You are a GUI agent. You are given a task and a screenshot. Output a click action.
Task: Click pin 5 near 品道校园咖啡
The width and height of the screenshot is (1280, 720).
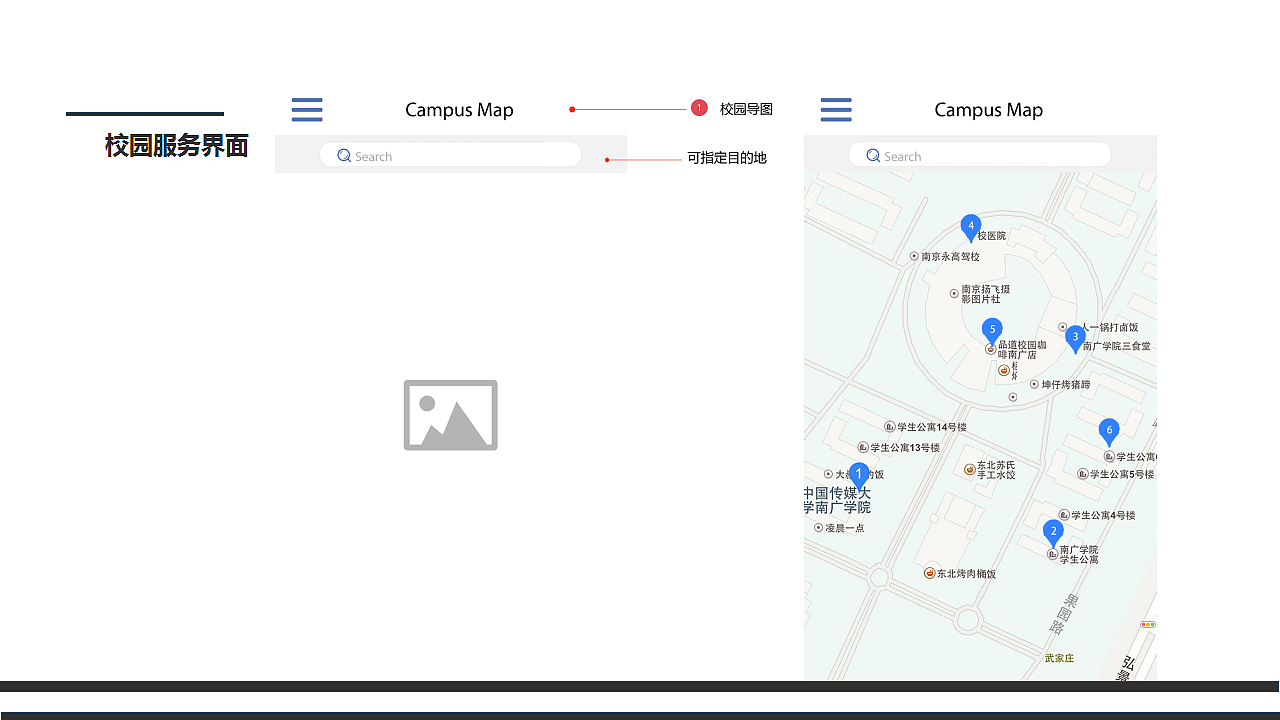(991, 329)
